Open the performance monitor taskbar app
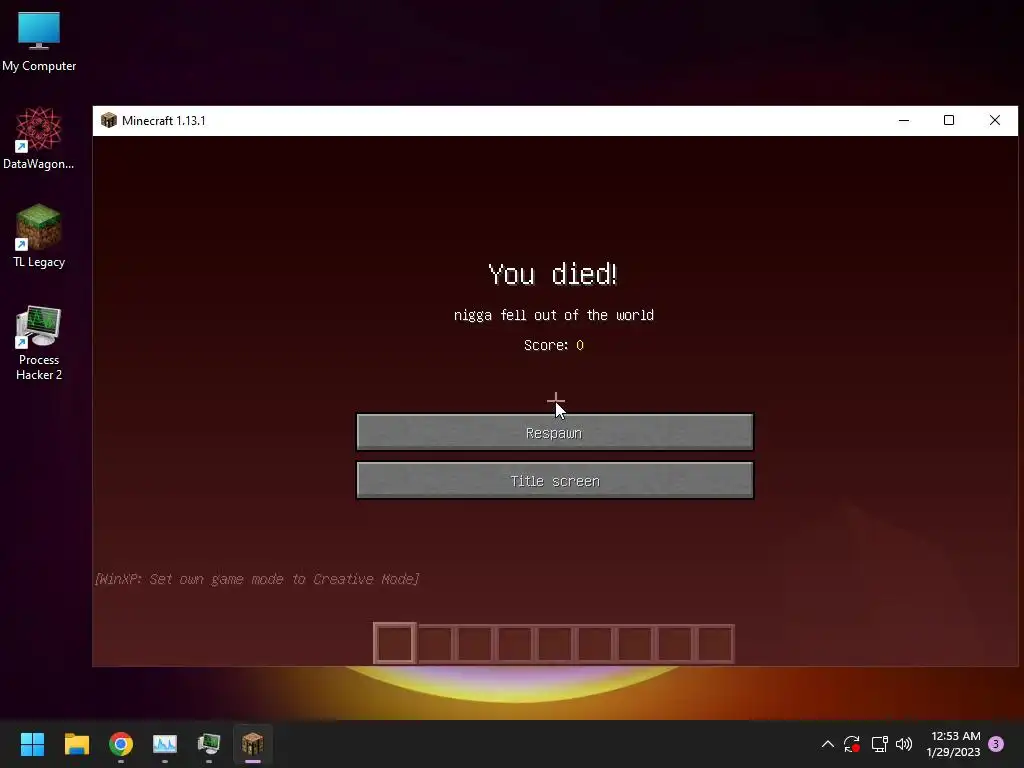The image size is (1024, 768). [165, 744]
